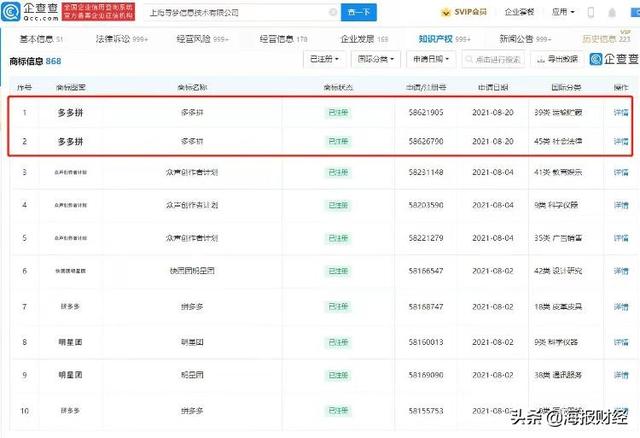Click the 快团团明星团 trademark image in row 6
The height and width of the screenshot is (438, 640).
pyautogui.click(x=71, y=271)
